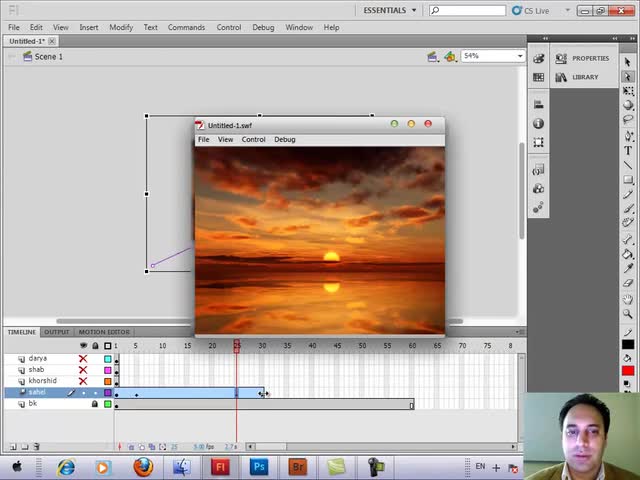This screenshot has height=480, width=640.
Task: Select the Deco tool
Action: point(628,223)
